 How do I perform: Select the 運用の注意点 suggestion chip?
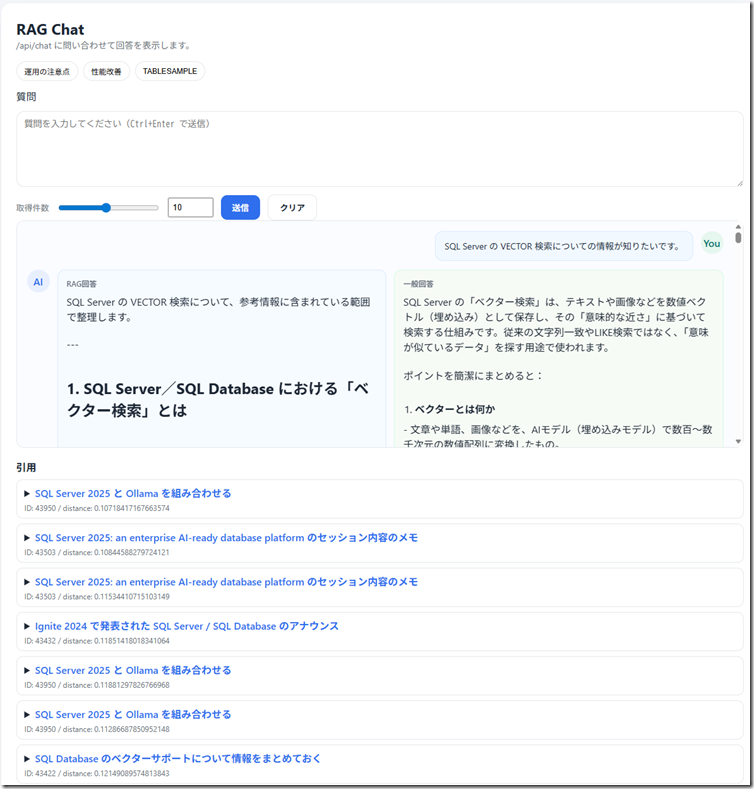pos(47,71)
